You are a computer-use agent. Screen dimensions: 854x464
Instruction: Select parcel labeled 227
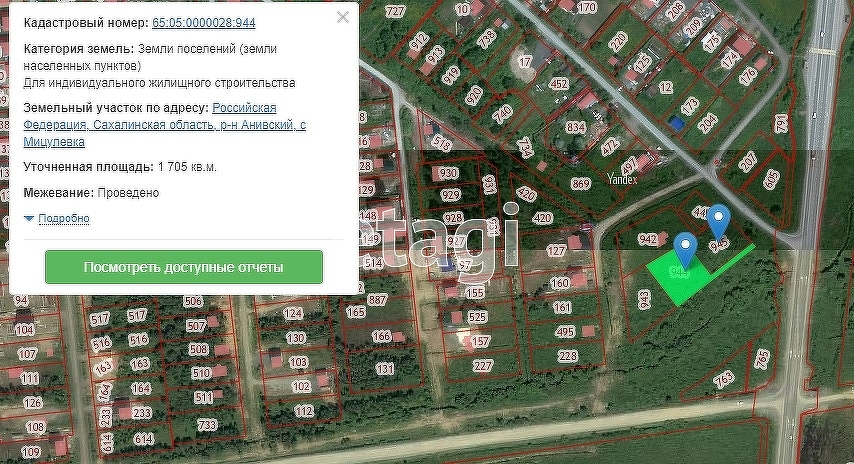tap(483, 365)
